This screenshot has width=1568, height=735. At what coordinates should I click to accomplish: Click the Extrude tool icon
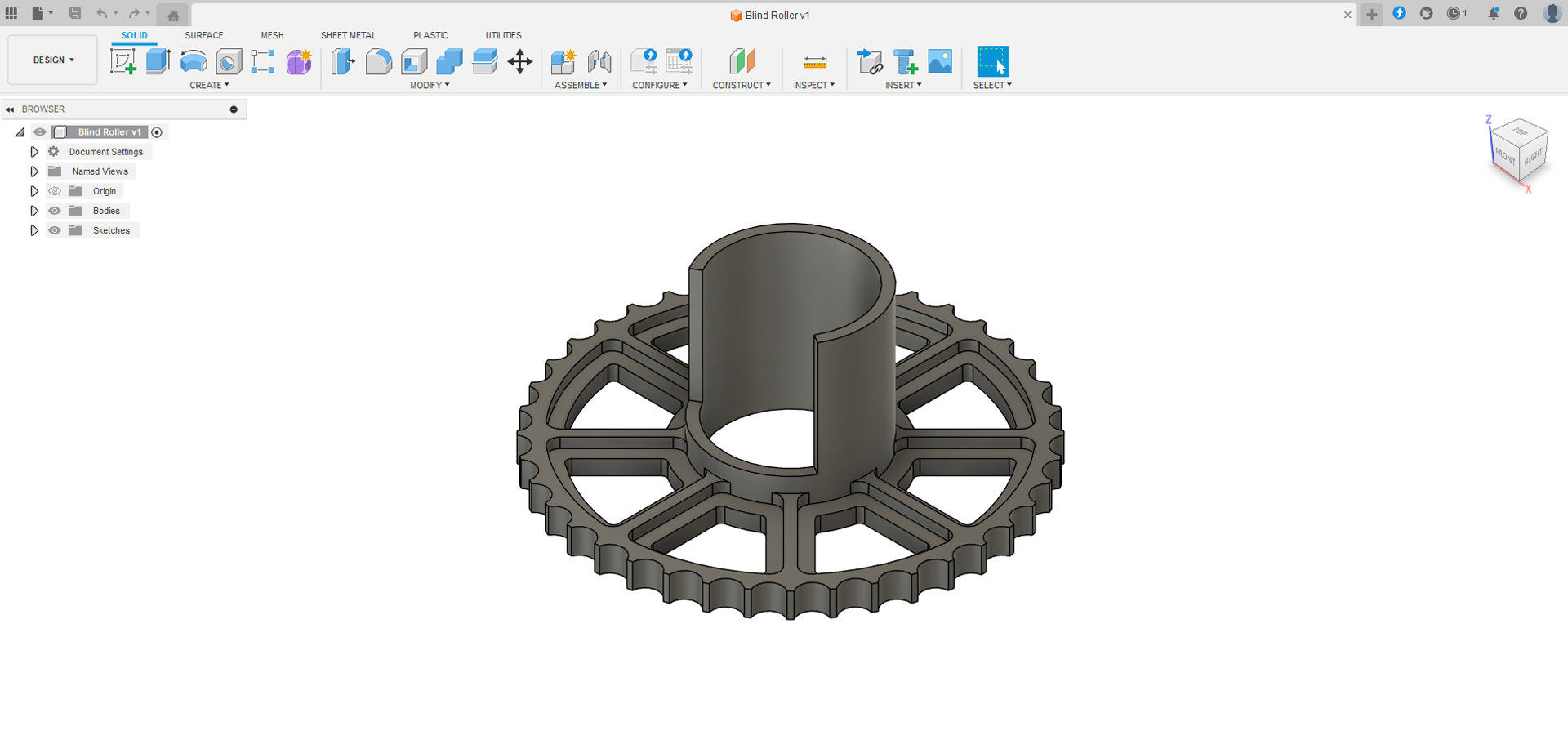pos(158,61)
